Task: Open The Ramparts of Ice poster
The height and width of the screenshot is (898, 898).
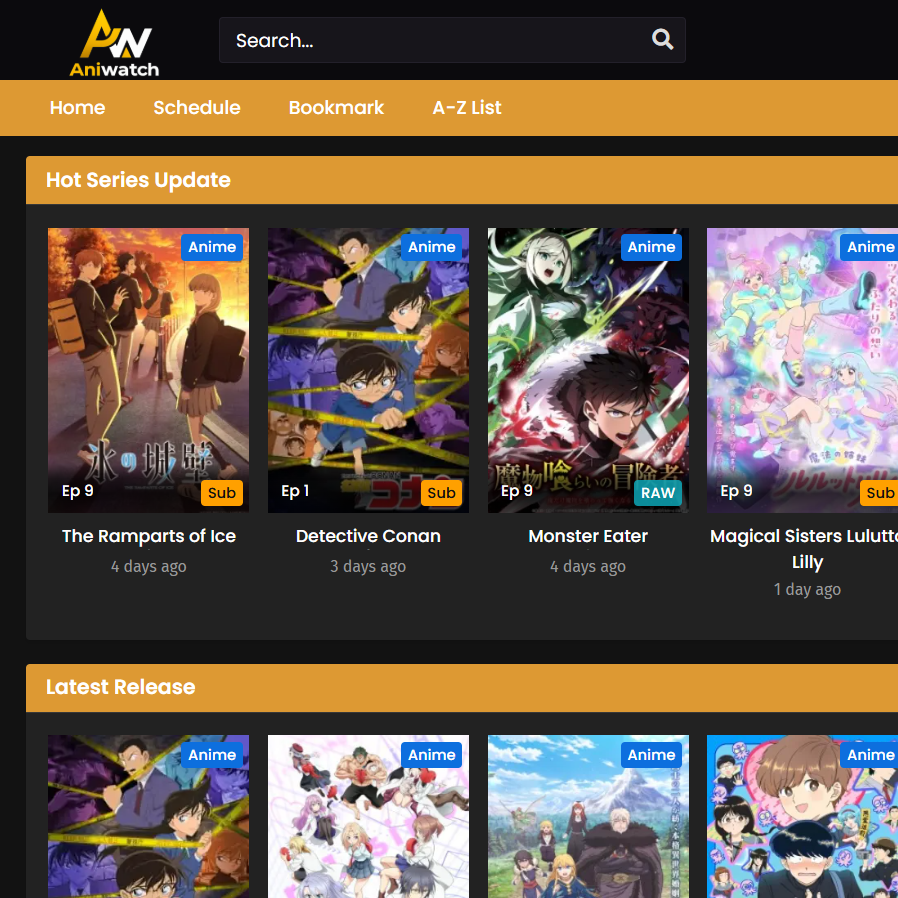Action: 148,370
